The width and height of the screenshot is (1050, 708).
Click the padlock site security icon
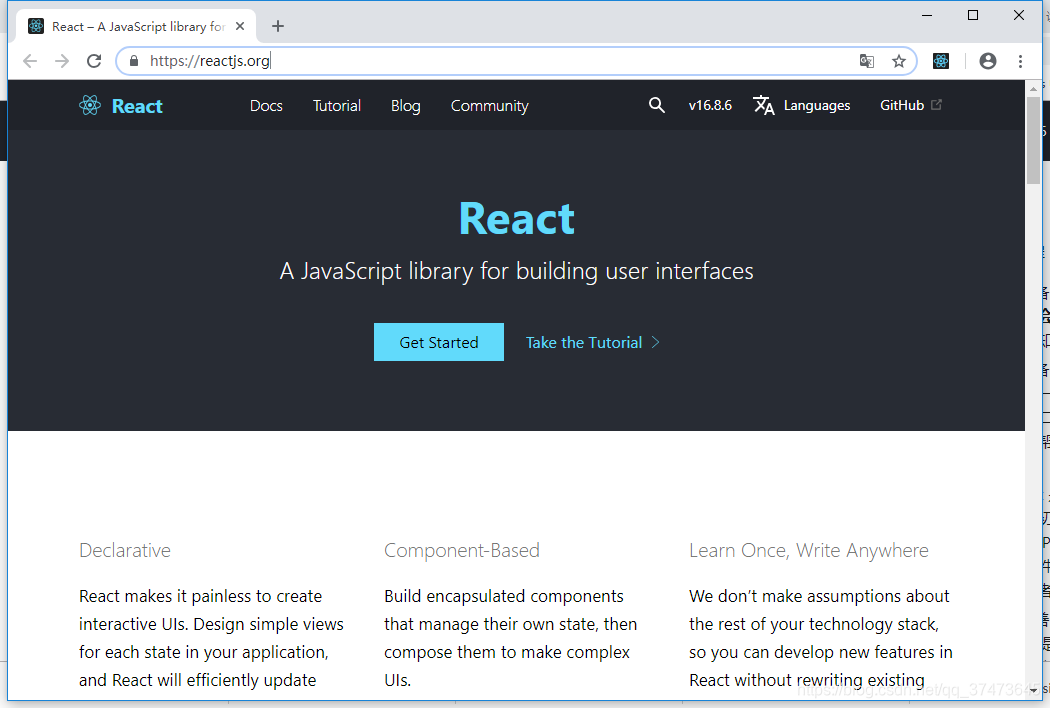(134, 61)
